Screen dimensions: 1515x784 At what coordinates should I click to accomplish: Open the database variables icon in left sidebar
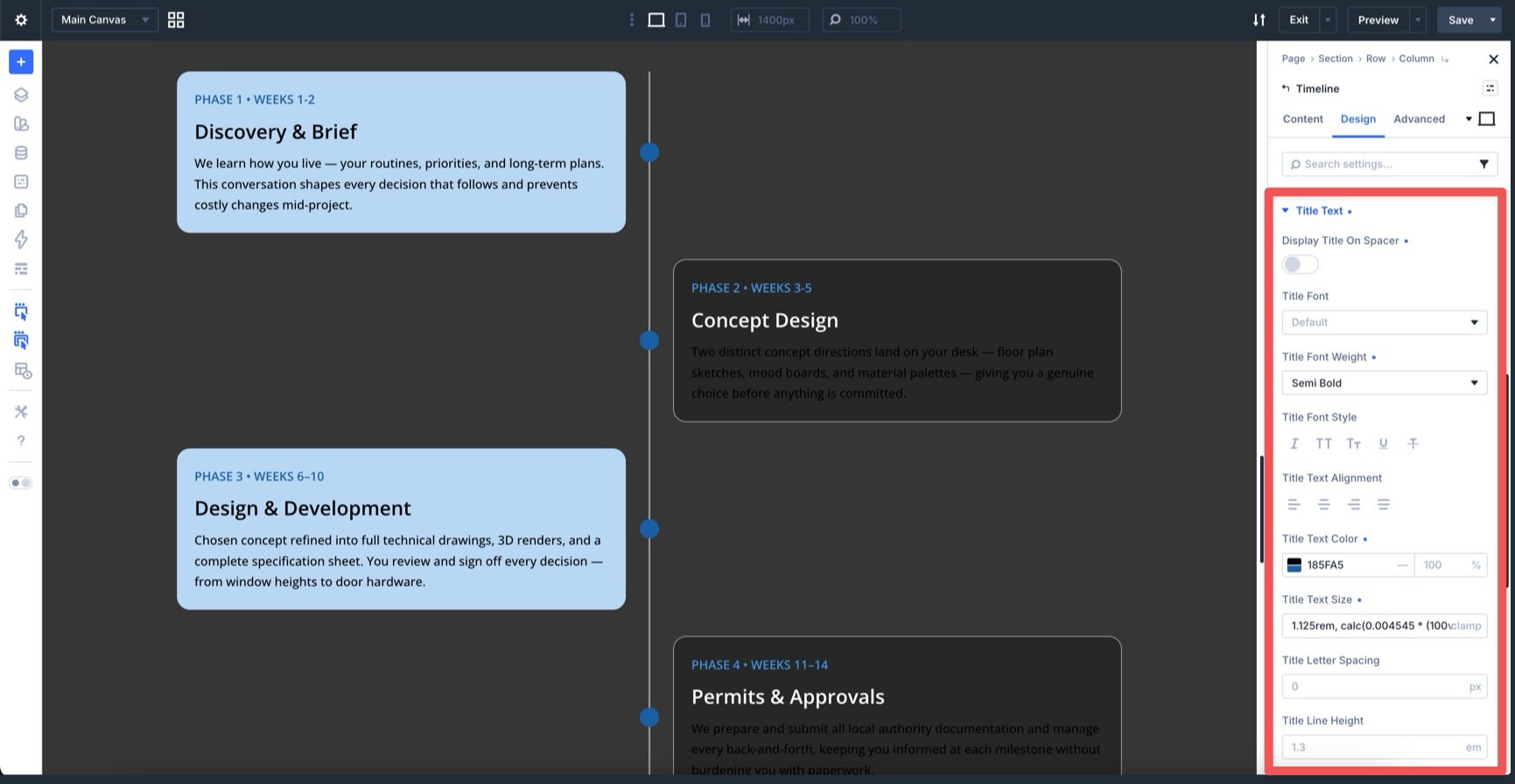21,152
